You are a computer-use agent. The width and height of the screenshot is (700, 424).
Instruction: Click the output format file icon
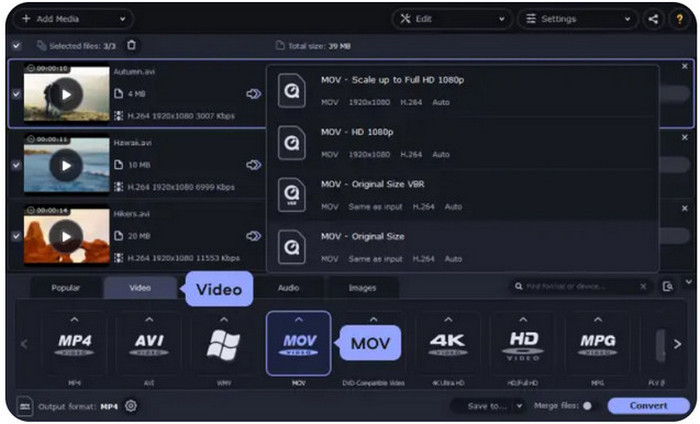pos(25,406)
